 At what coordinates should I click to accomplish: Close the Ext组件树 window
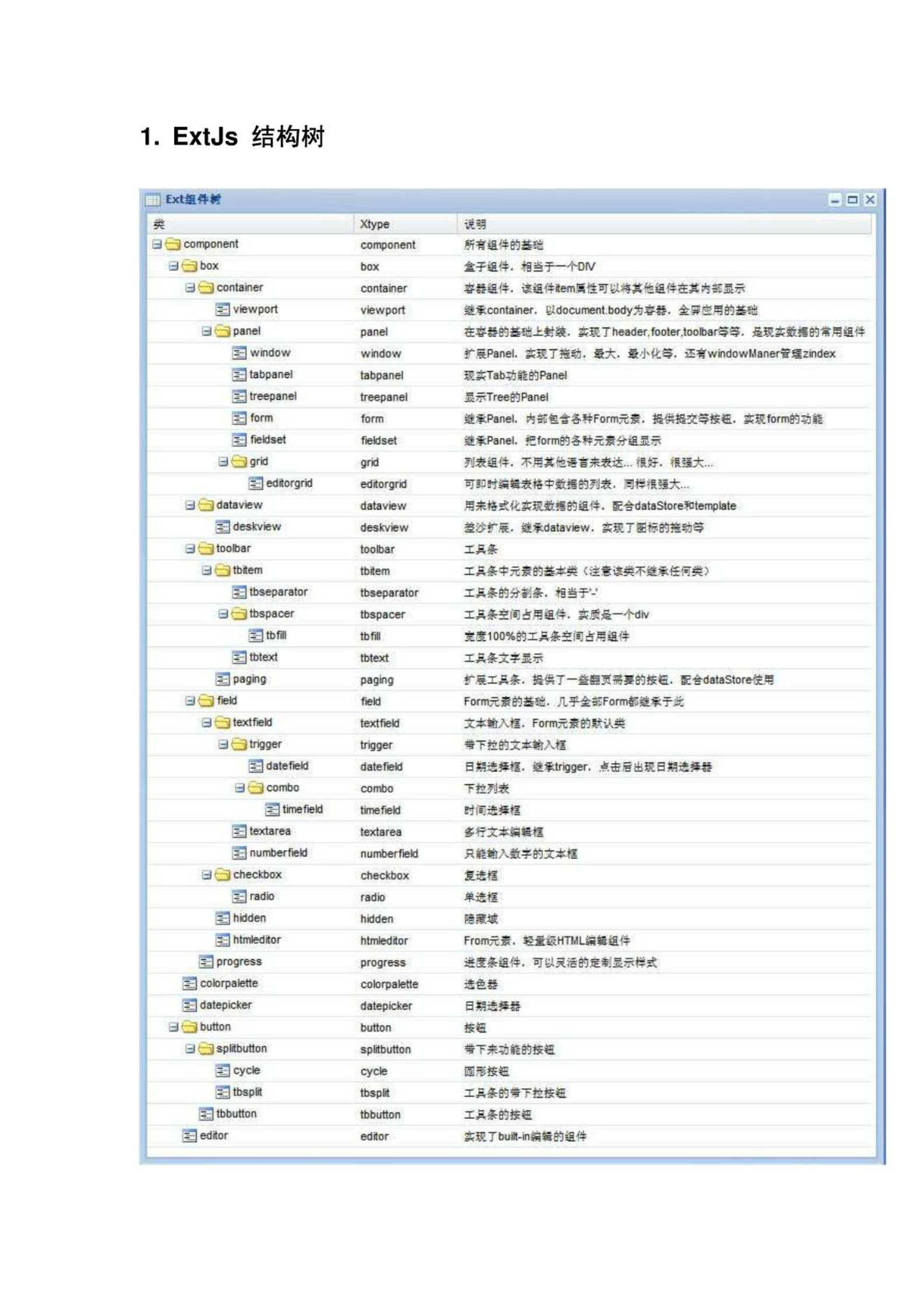(870, 200)
